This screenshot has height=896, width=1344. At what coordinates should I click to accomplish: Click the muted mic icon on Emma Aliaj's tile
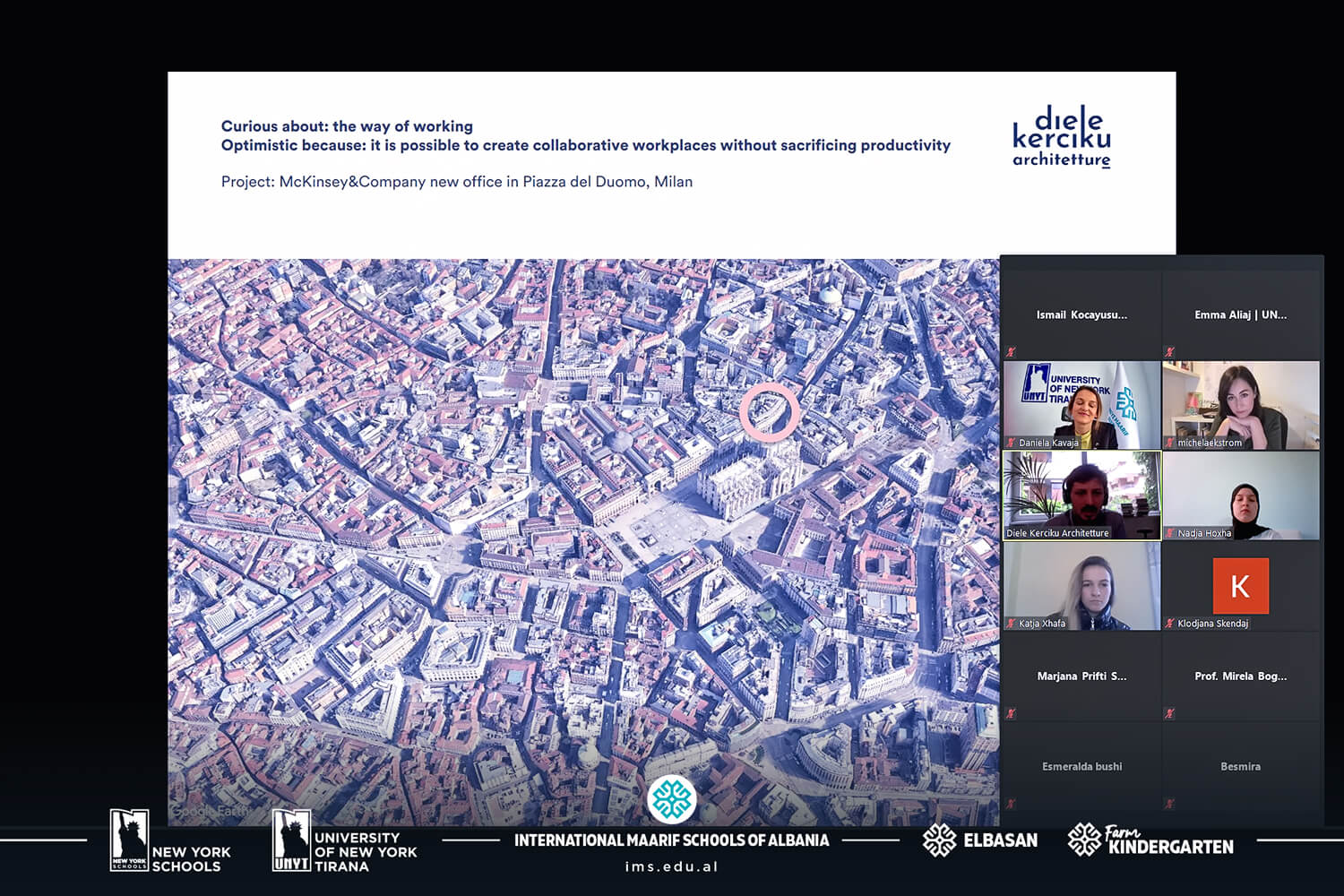(1169, 352)
